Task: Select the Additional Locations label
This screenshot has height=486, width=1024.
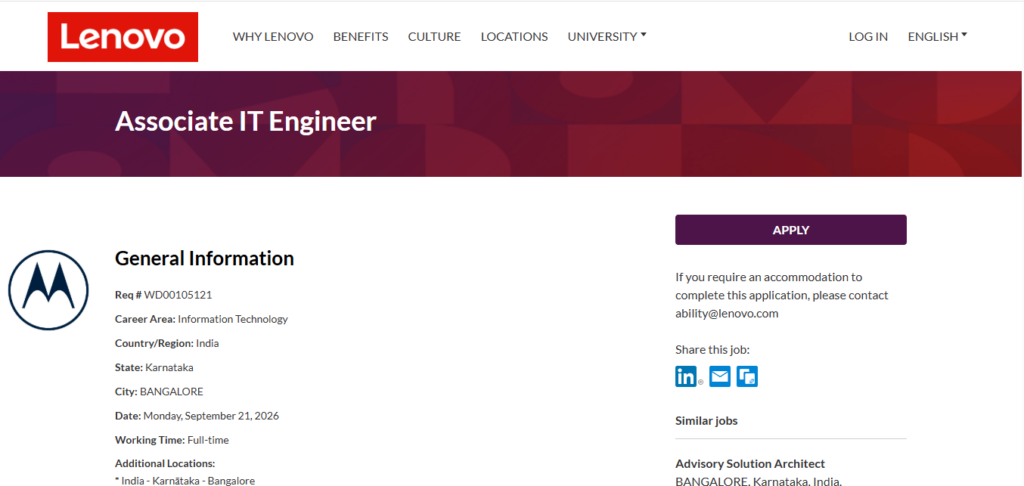Action: 165,463
